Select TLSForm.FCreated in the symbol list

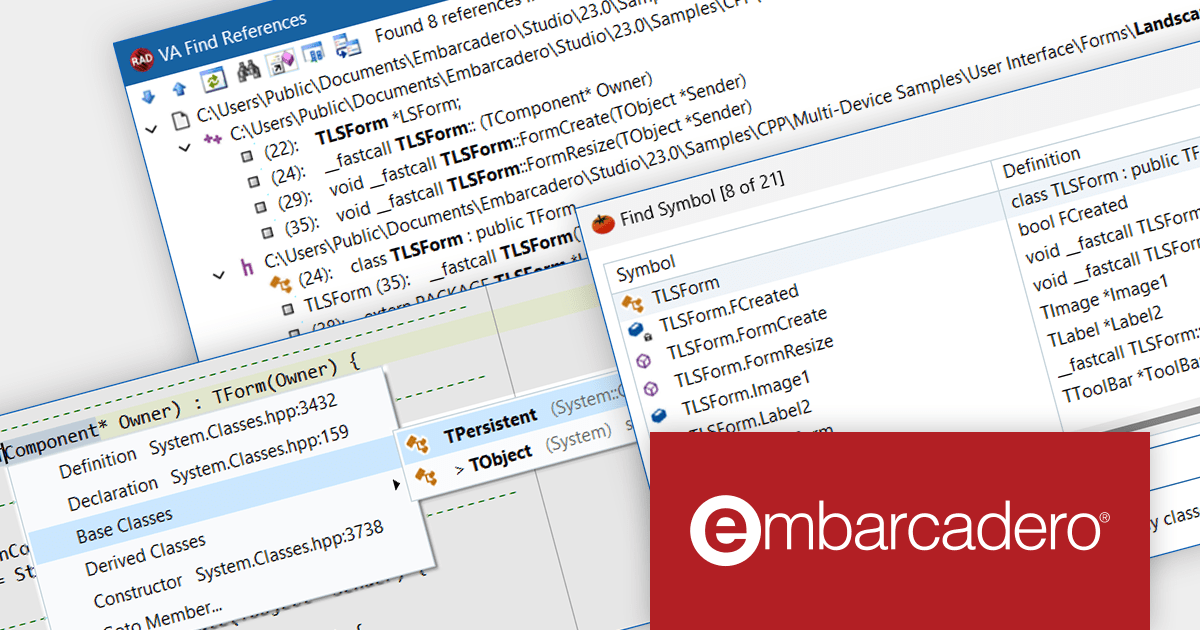(728, 307)
